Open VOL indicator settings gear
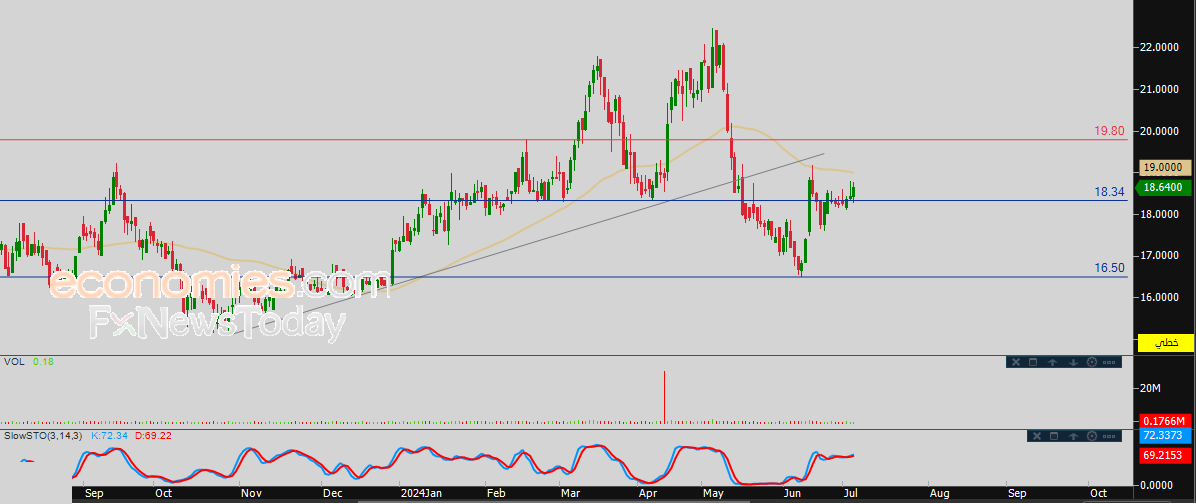Viewport: 1196px width, 504px height. tap(1092, 362)
